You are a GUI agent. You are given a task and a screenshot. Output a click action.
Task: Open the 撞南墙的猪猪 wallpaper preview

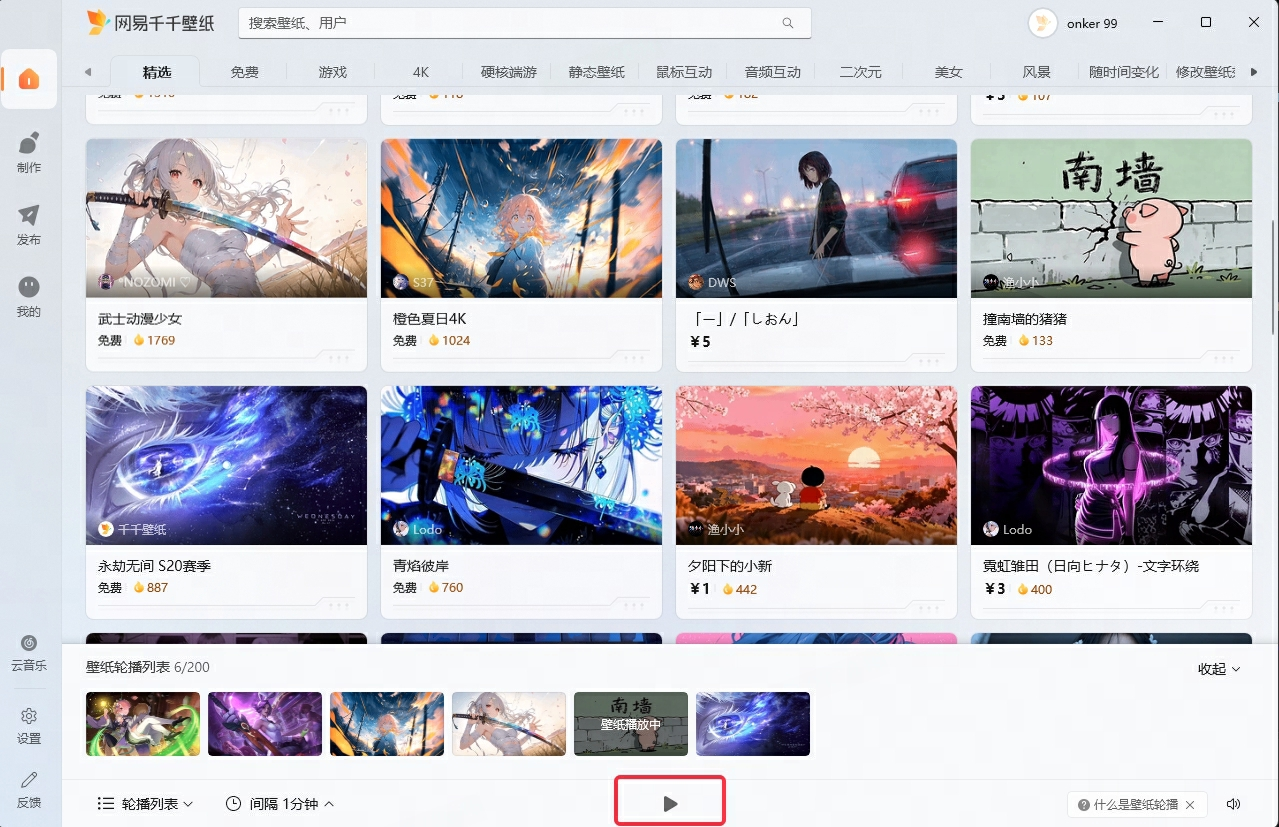tap(1111, 218)
